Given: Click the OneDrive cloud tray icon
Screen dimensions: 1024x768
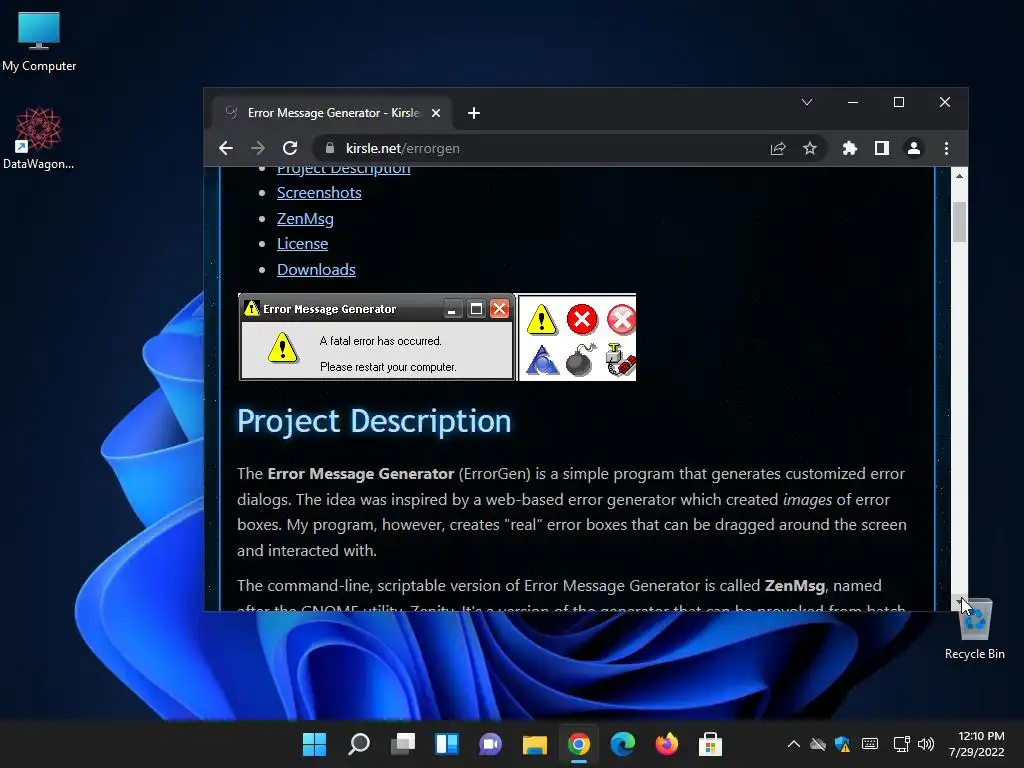Looking at the screenshot, I should click(818, 744).
